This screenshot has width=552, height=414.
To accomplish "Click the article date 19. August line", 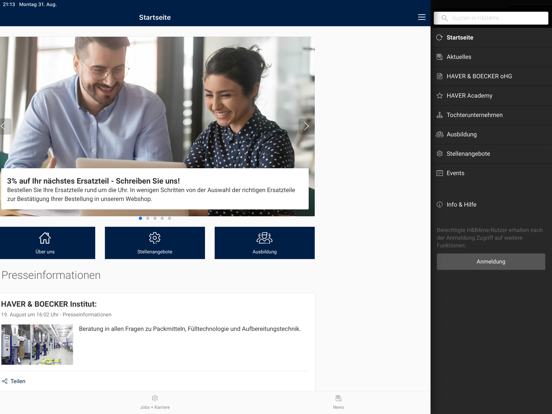I will 56,315.
